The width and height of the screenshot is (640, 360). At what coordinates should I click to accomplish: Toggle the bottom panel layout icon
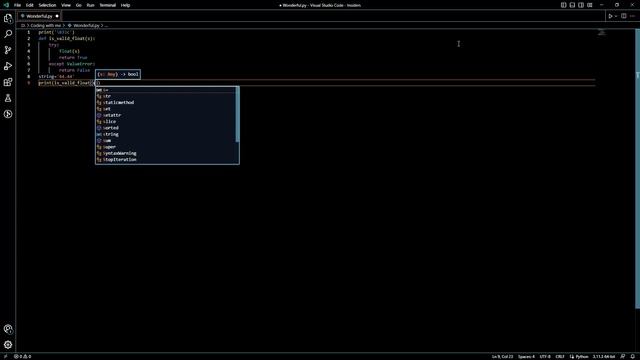[x=572, y=5]
